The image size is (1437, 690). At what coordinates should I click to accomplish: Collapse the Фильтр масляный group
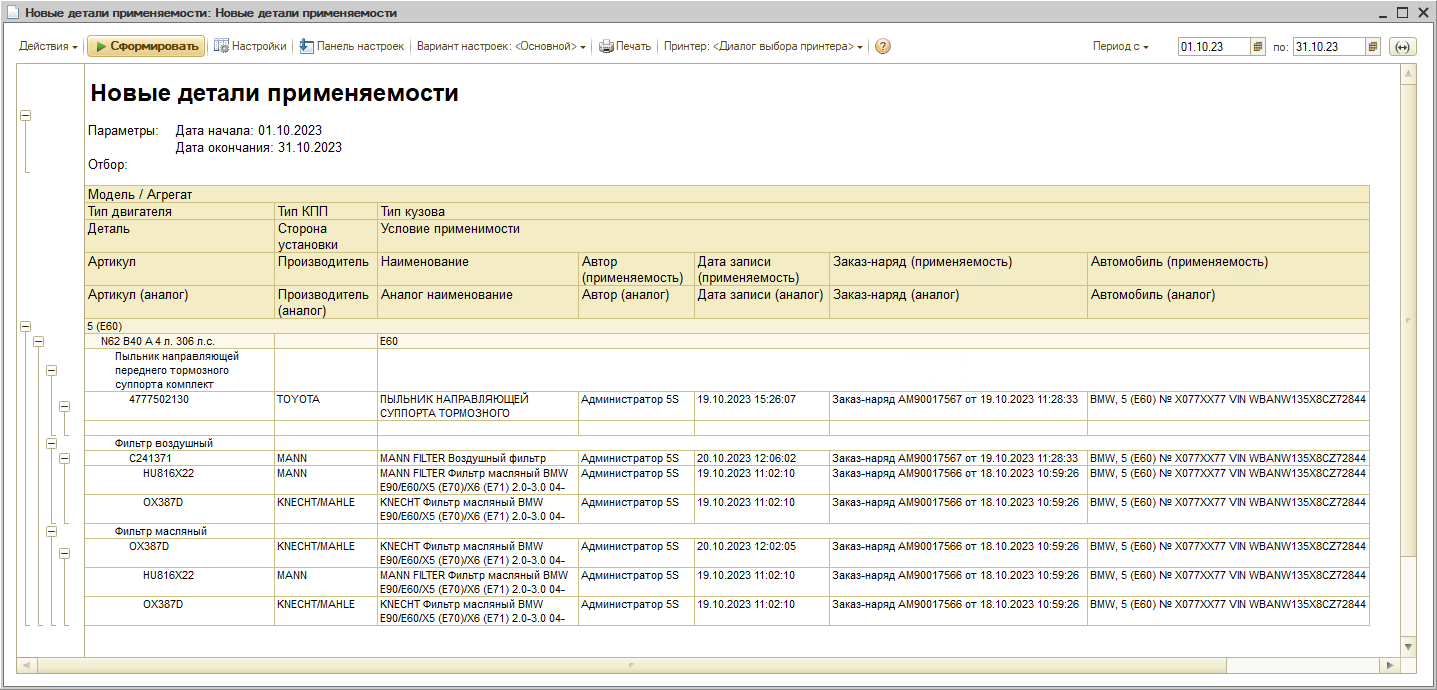[x=52, y=531]
